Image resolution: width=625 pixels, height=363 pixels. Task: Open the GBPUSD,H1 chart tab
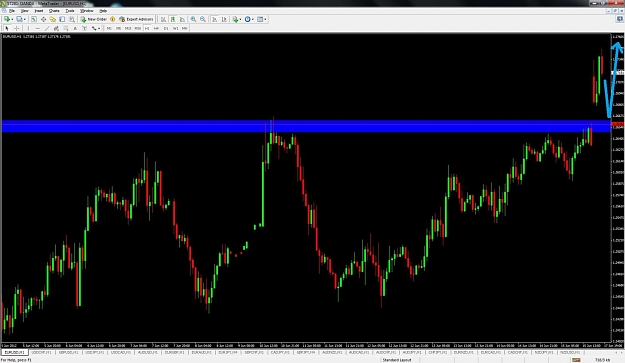click(x=68, y=353)
